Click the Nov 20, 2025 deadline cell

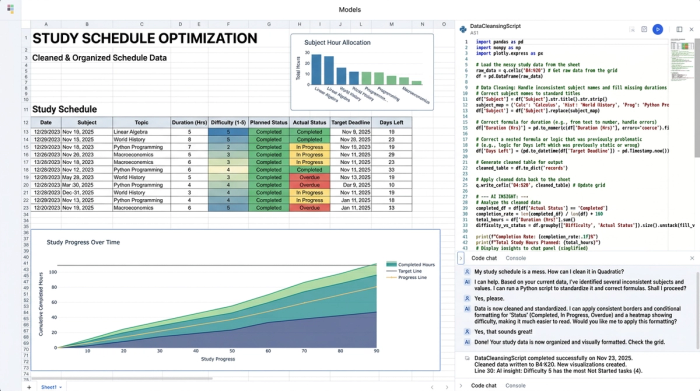[350, 140]
